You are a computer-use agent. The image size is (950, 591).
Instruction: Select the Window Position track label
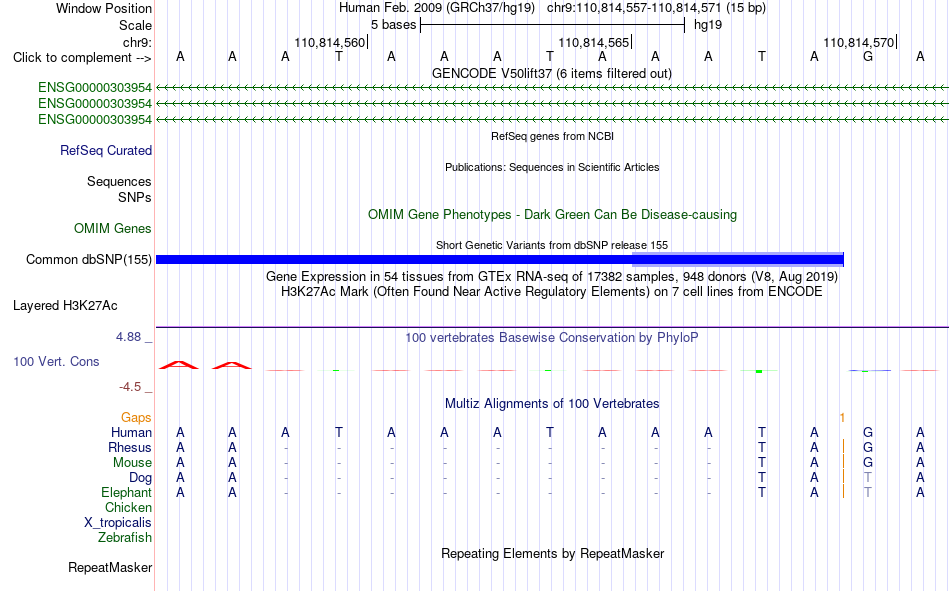point(104,8)
